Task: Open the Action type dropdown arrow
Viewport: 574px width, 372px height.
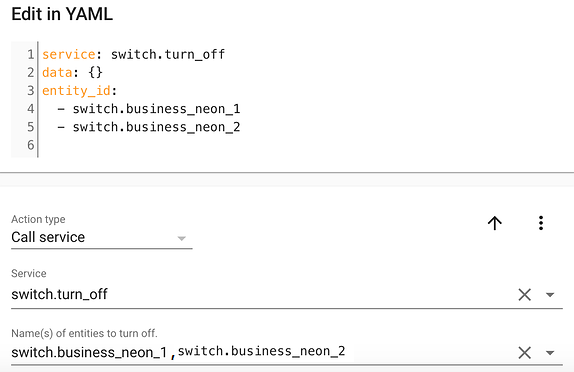Action: [181, 238]
